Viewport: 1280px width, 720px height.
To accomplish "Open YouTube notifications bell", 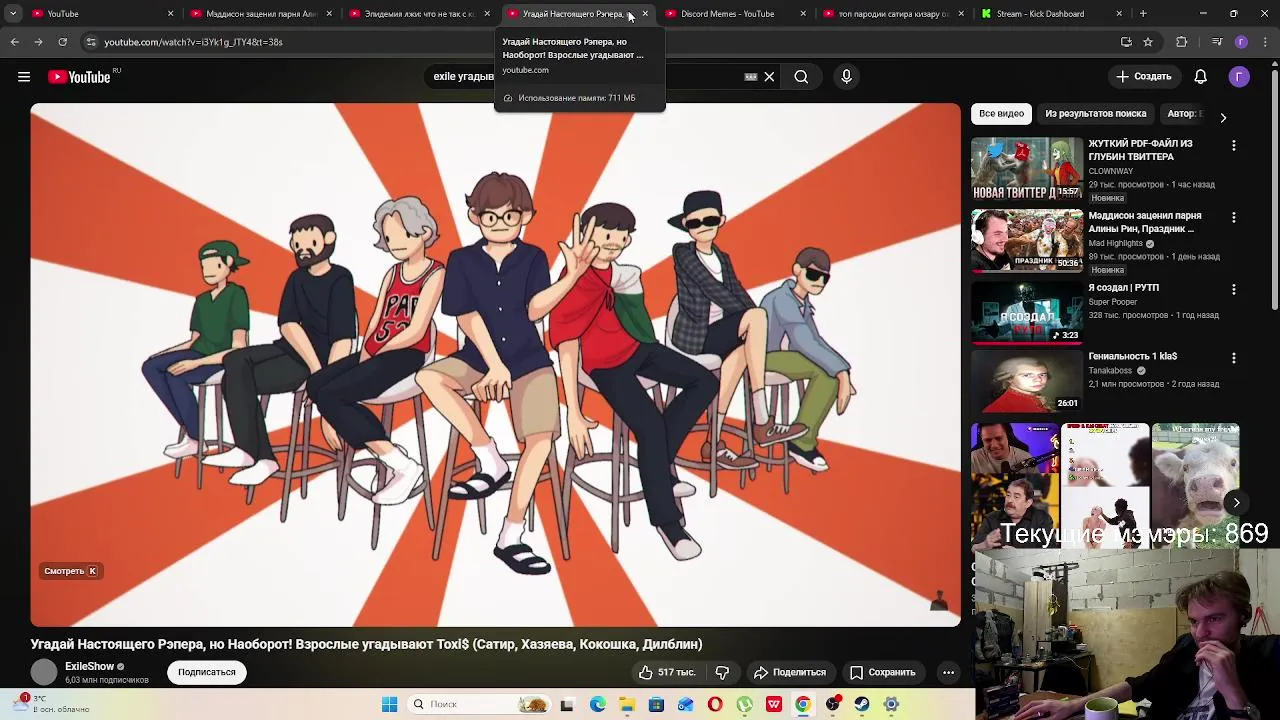I will coord(1201,77).
